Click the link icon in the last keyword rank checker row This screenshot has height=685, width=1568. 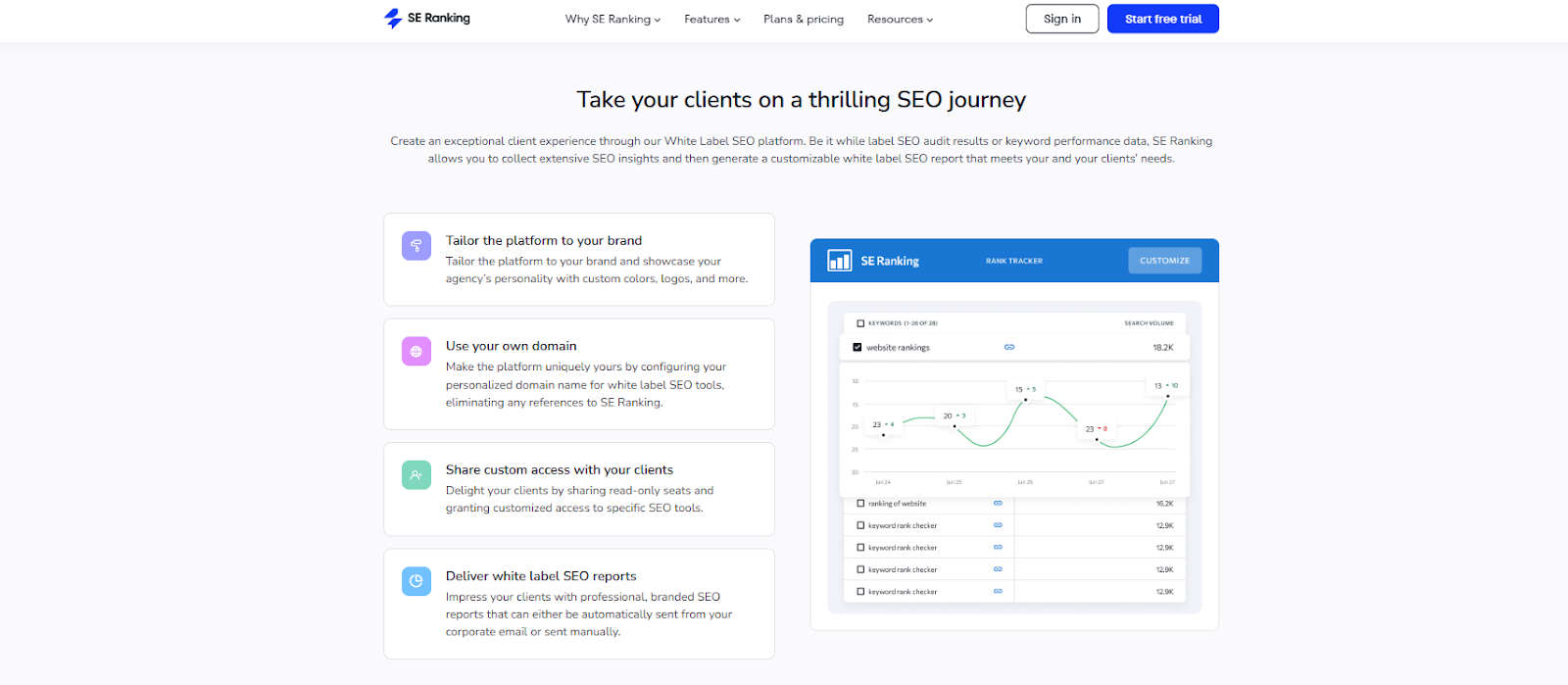click(x=998, y=591)
